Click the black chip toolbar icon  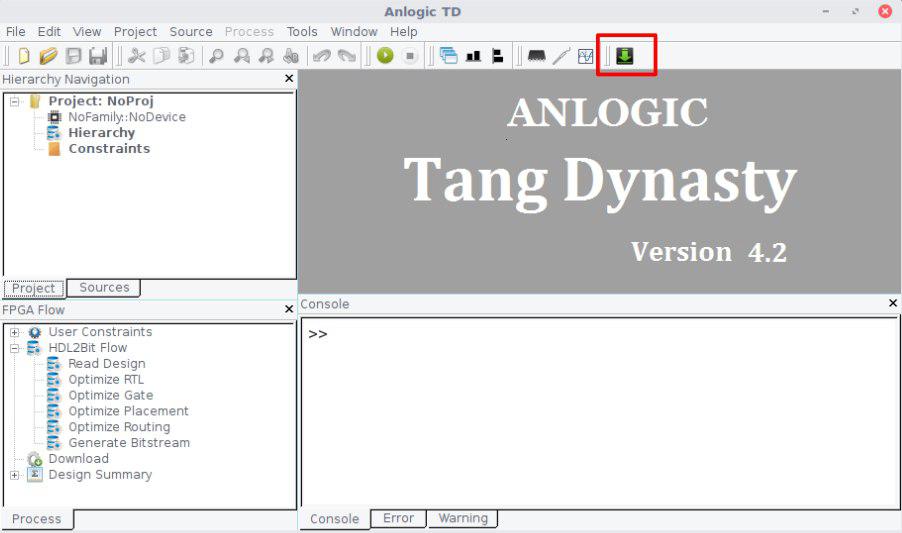(537, 56)
